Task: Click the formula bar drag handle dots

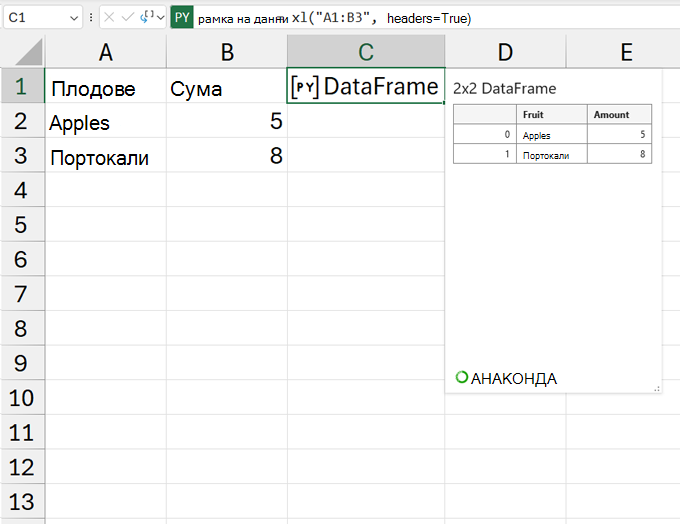Action: (x=91, y=17)
